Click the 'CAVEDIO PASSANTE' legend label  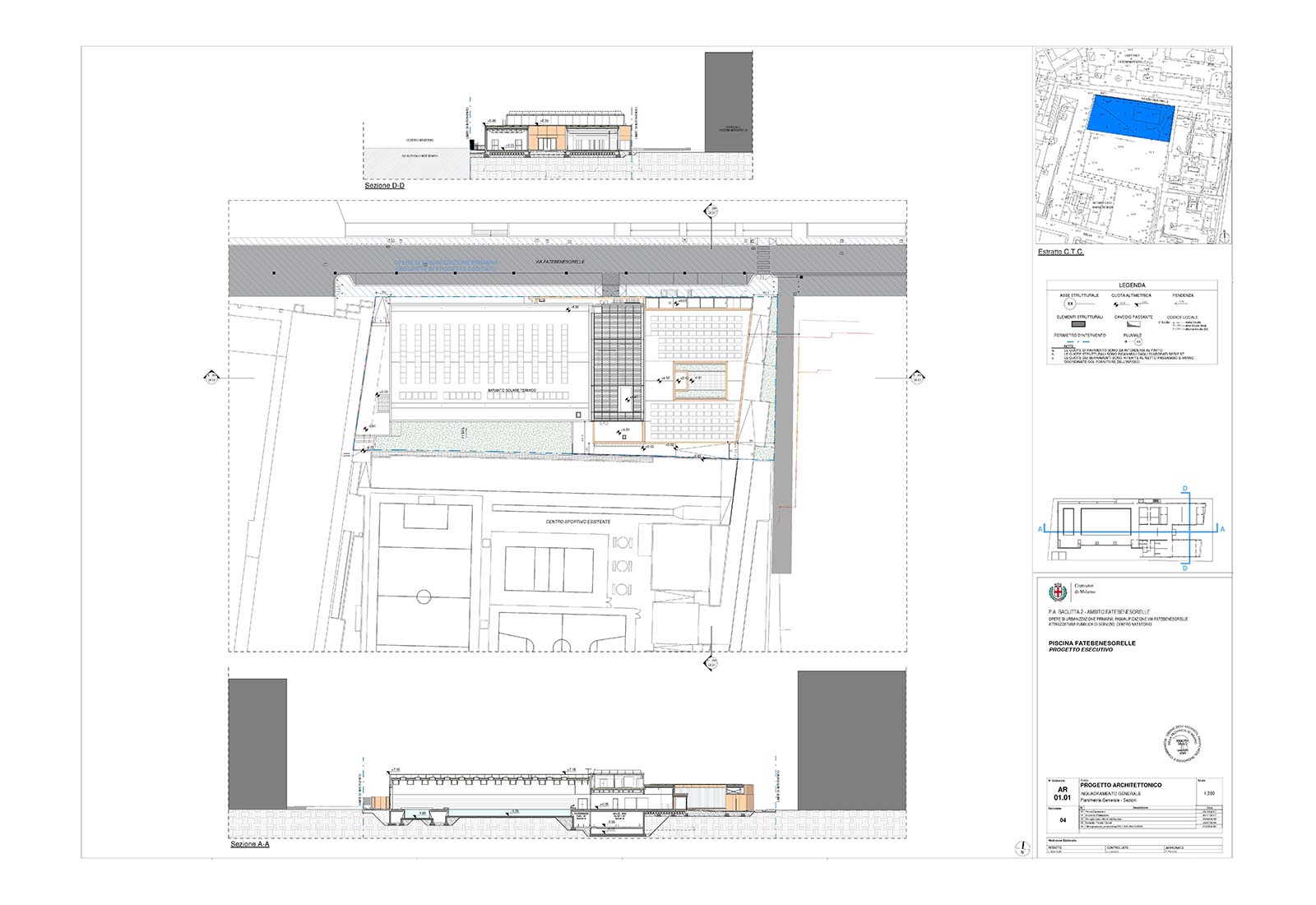[x=1133, y=317]
